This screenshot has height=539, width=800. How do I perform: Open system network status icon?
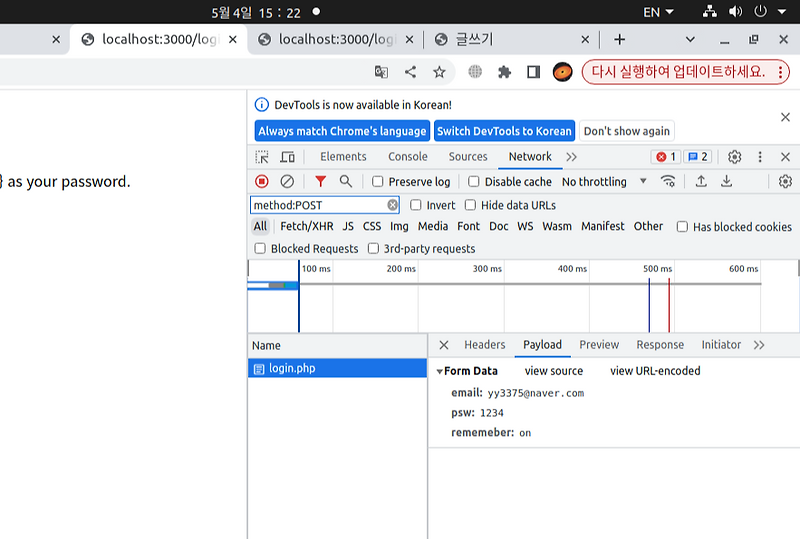tap(710, 11)
